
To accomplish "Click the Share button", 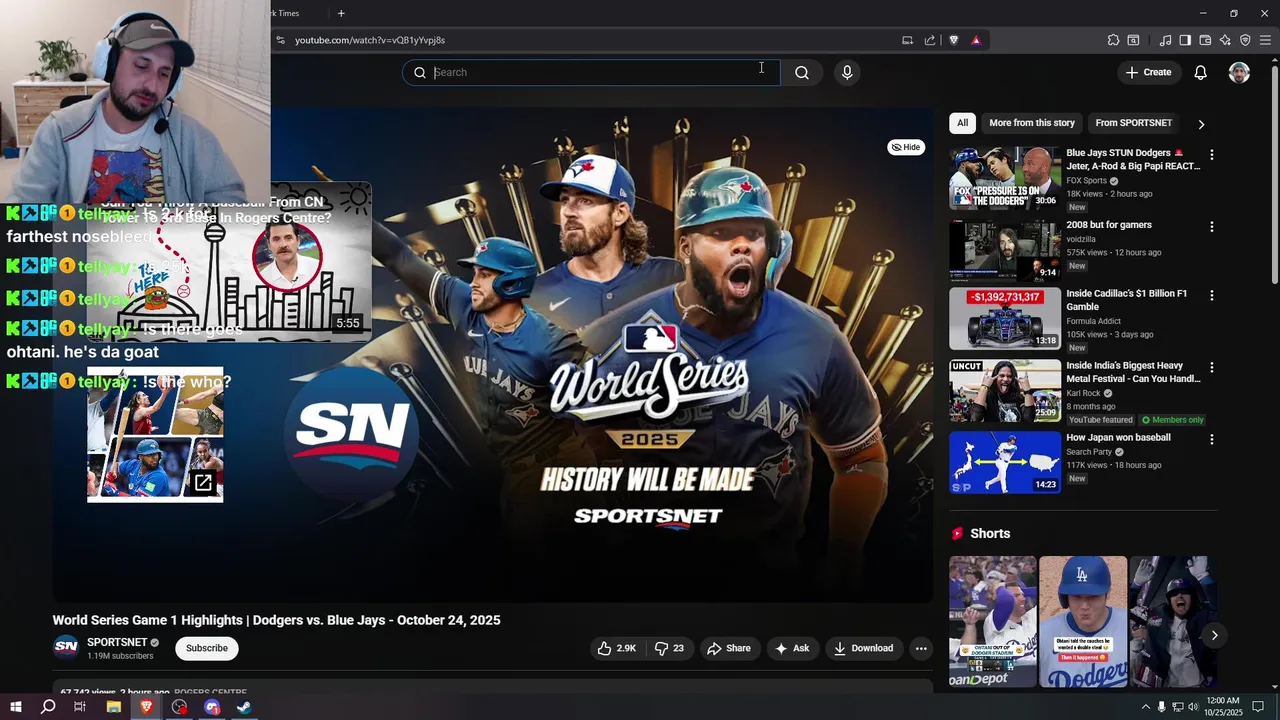I will (729, 648).
